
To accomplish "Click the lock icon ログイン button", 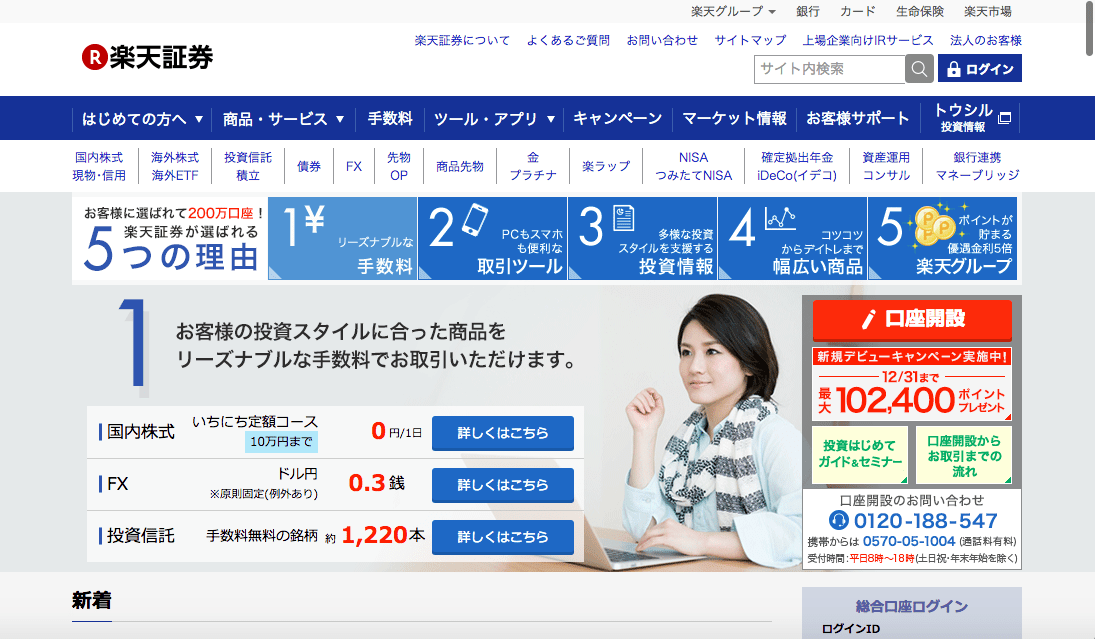I will [x=980, y=69].
